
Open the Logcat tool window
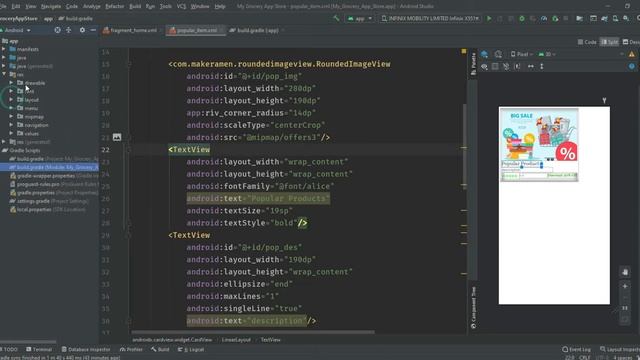tap(191, 349)
